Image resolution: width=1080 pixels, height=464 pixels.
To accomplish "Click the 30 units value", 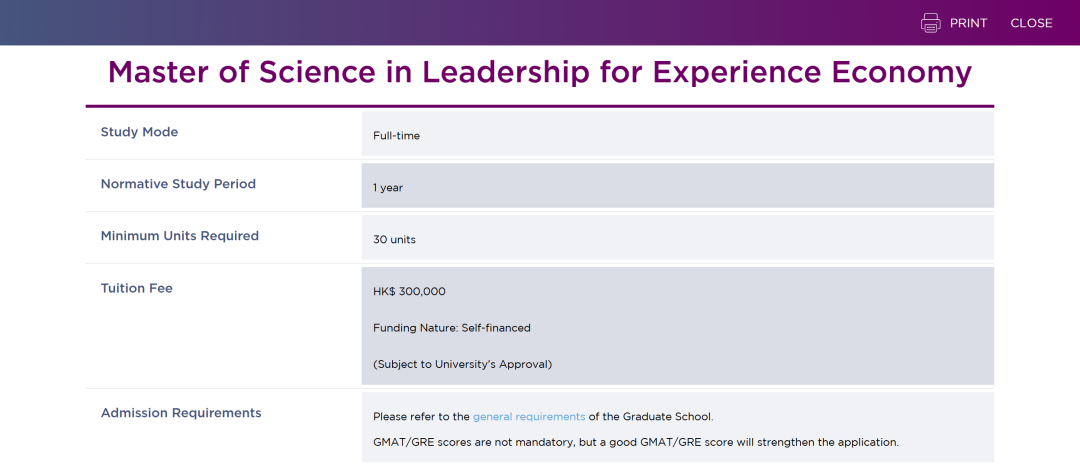I will [395, 240].
